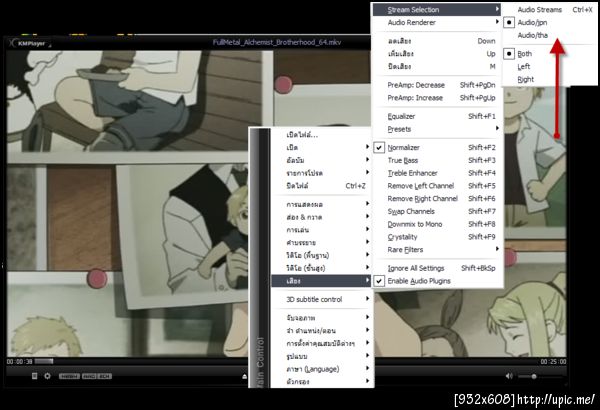Expand the Audio Renderer submenu

click(x=437, y=23)
